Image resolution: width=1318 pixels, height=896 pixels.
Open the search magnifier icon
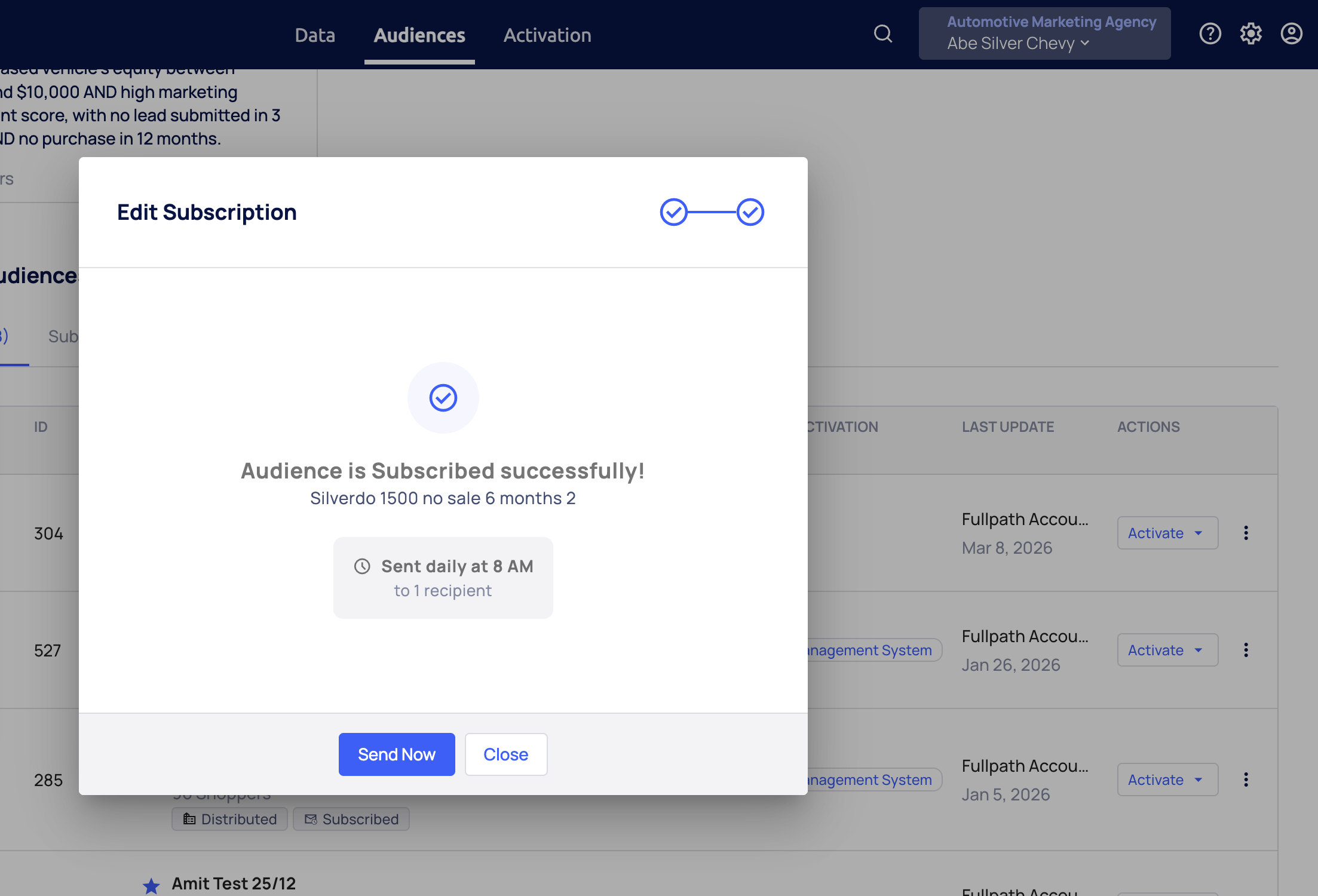[x=883, y=34]
